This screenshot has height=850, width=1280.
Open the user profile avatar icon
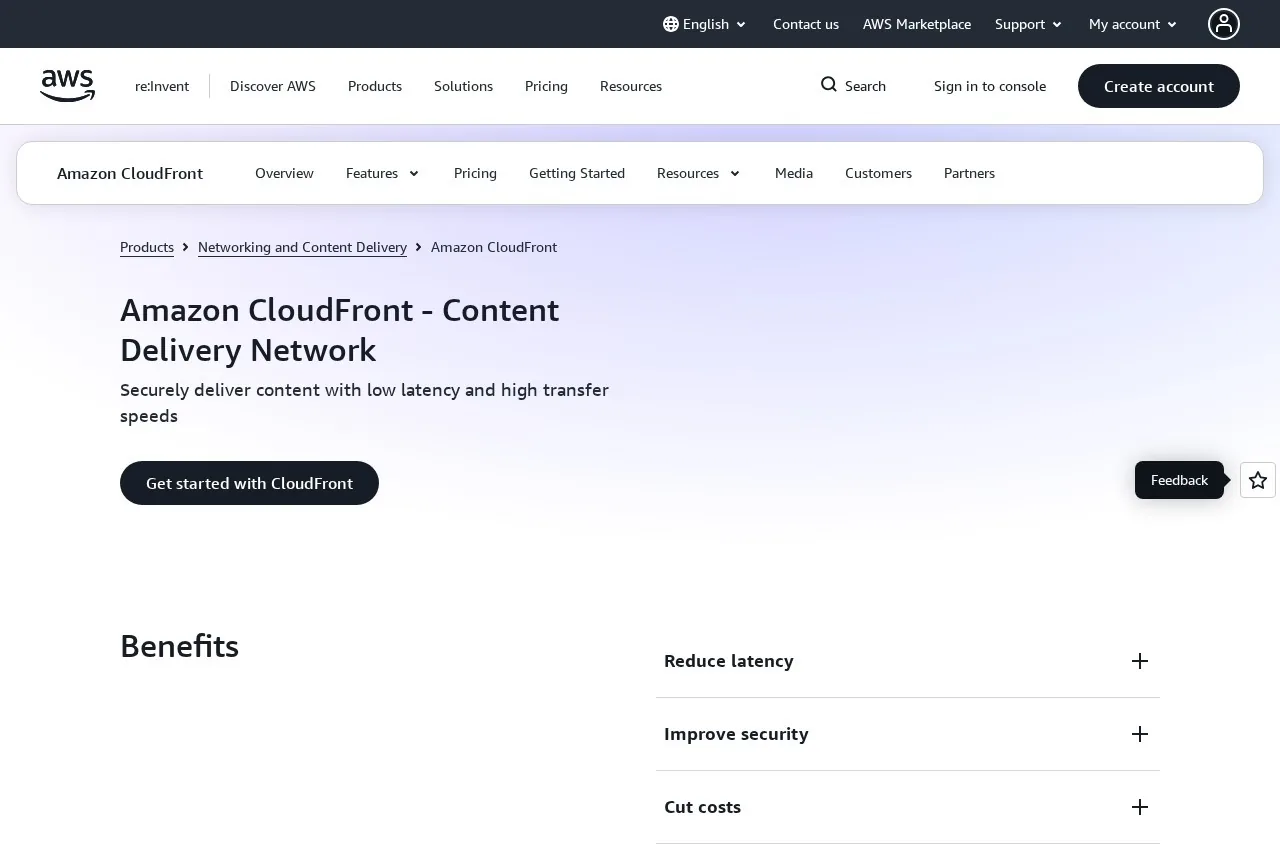coord(1224,24)
